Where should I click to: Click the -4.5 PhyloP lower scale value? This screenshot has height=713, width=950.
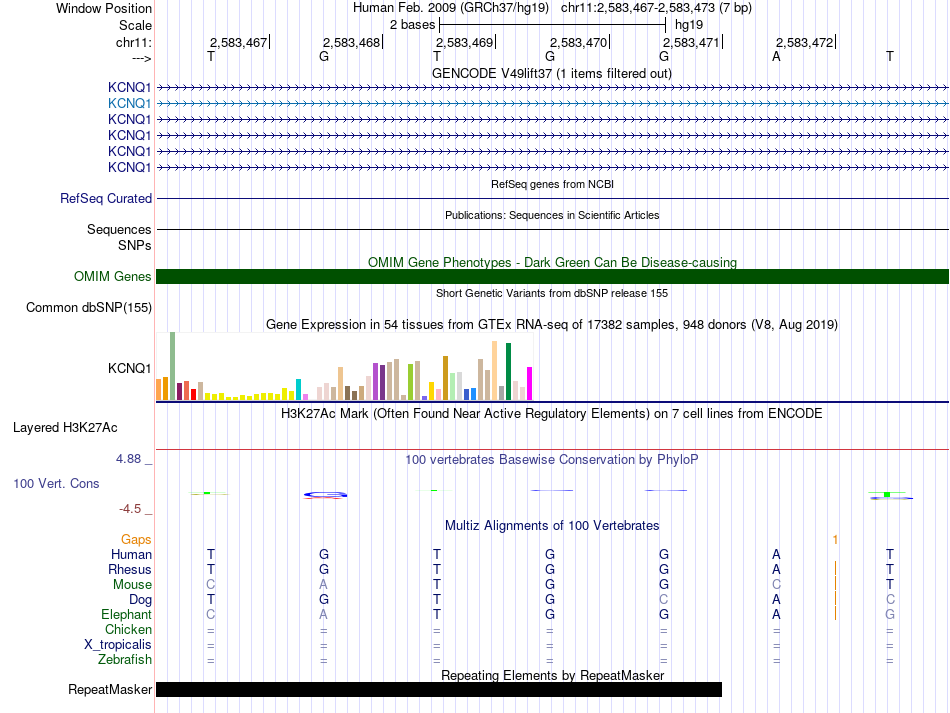click(x=130, y=509)
